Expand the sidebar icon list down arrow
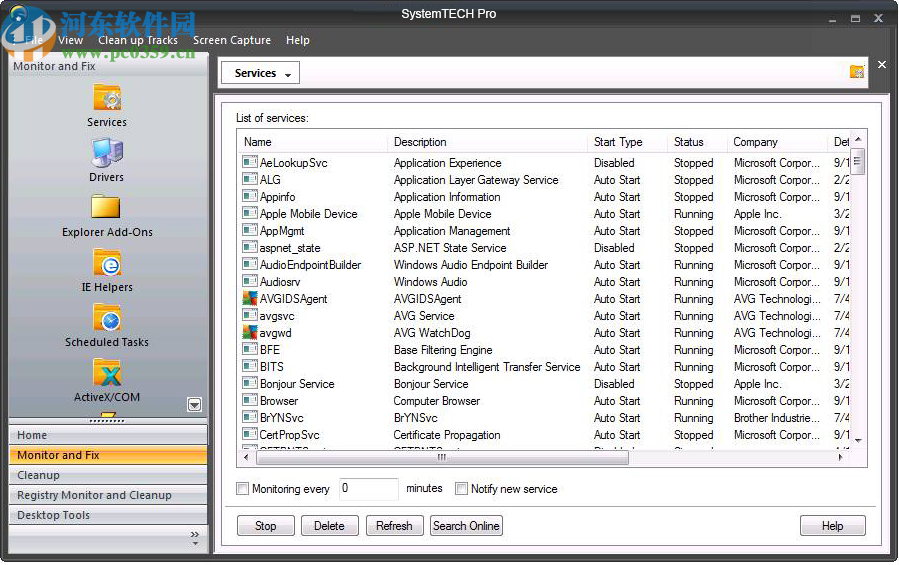Screen dimensions: 899x565 tap(194, 405)
